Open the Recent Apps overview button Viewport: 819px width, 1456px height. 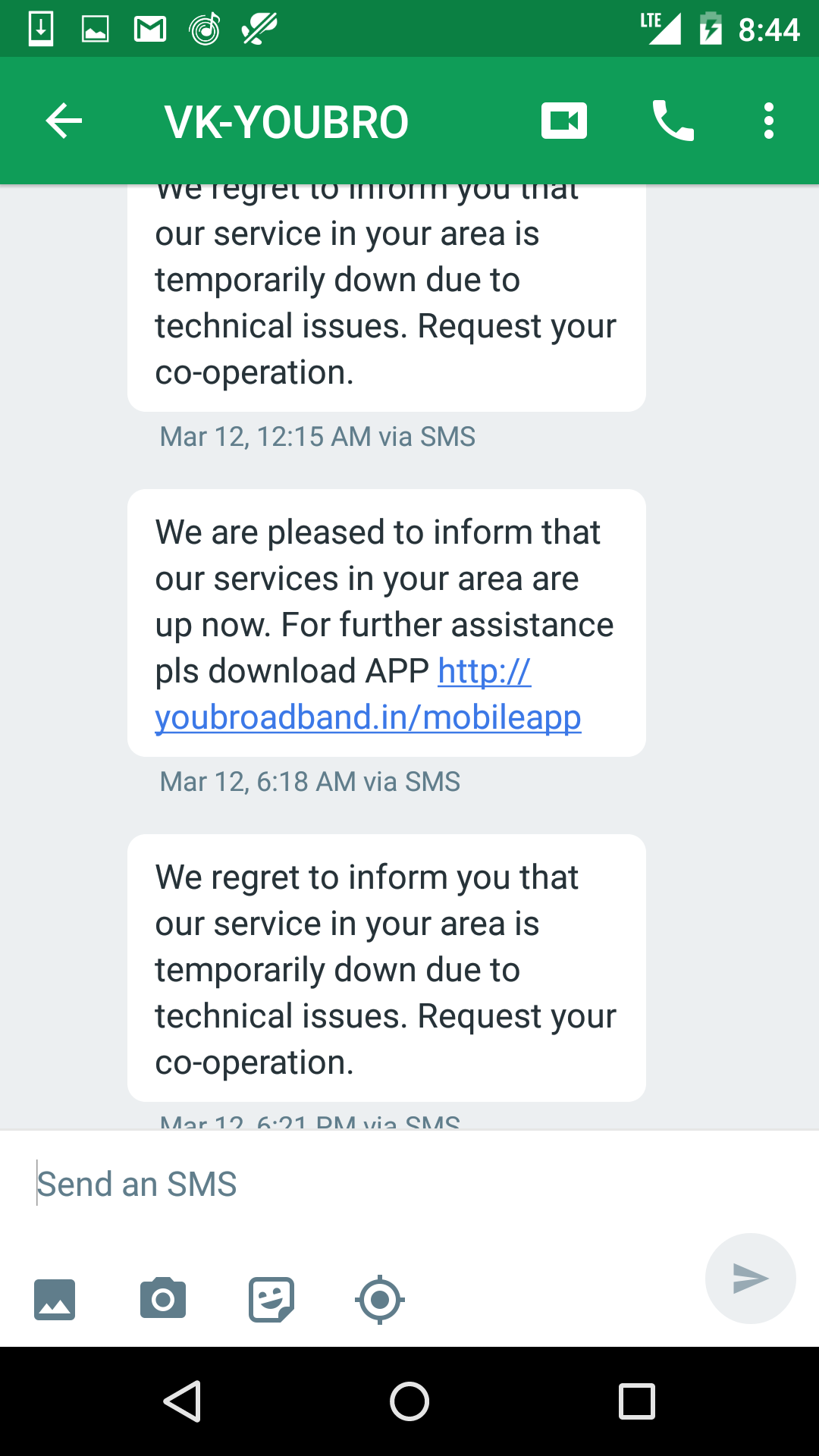tap(637, 1401)
